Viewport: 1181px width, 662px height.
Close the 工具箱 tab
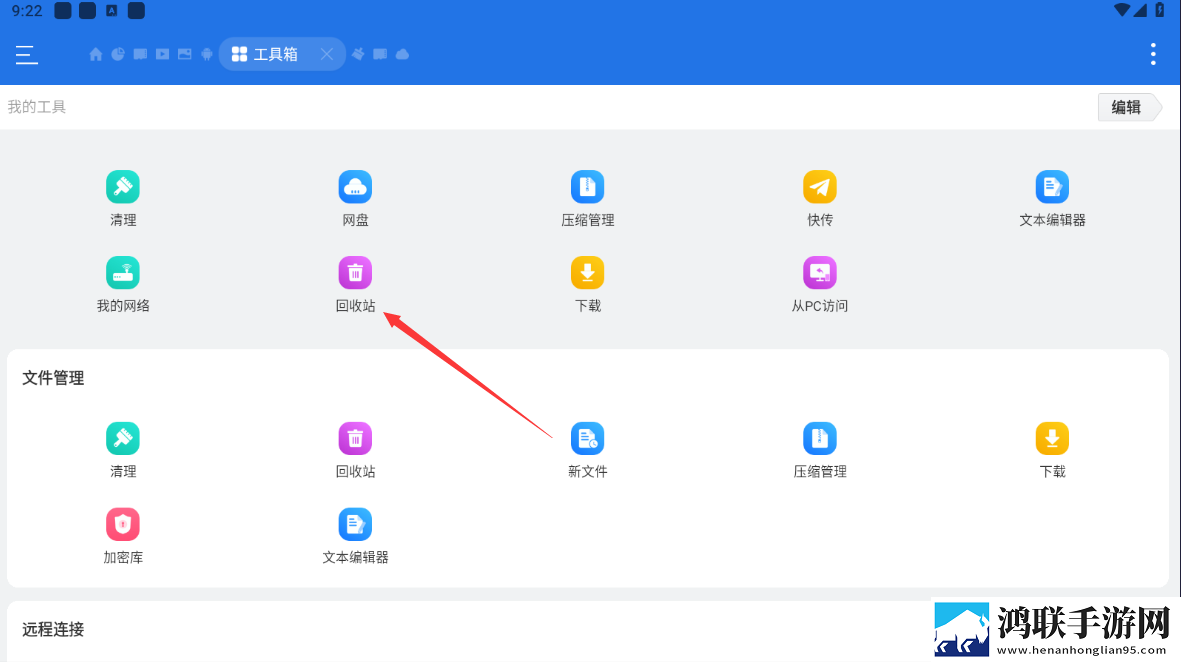point(326,54)
